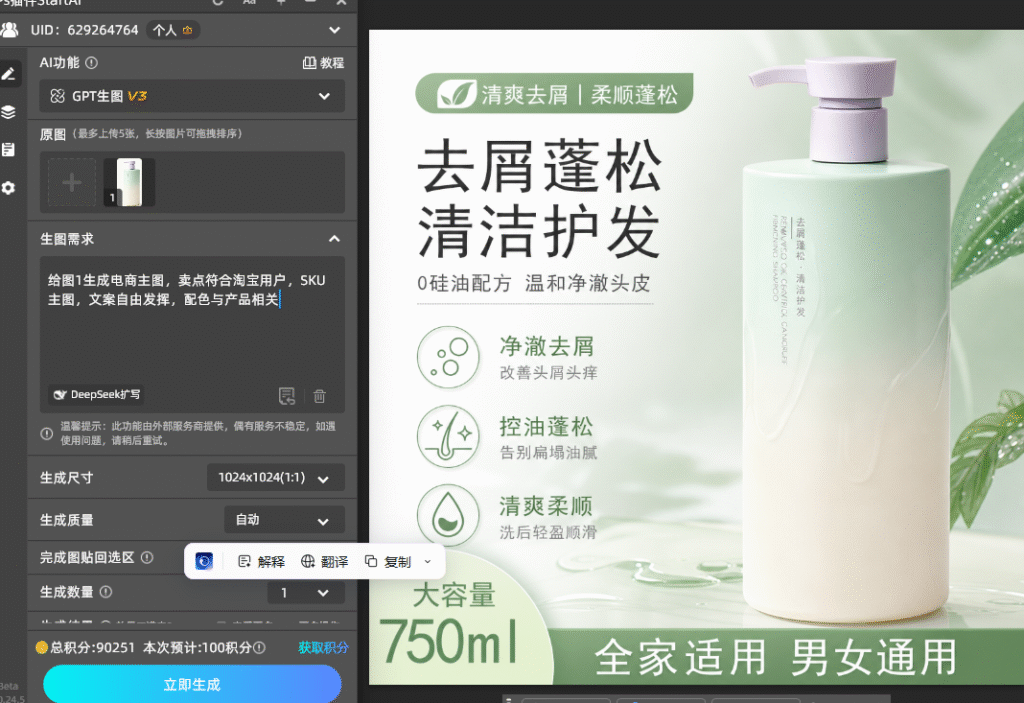Click the DeepSeek whale icon
Screen dimensions: 1024x703
click(60, 395)
